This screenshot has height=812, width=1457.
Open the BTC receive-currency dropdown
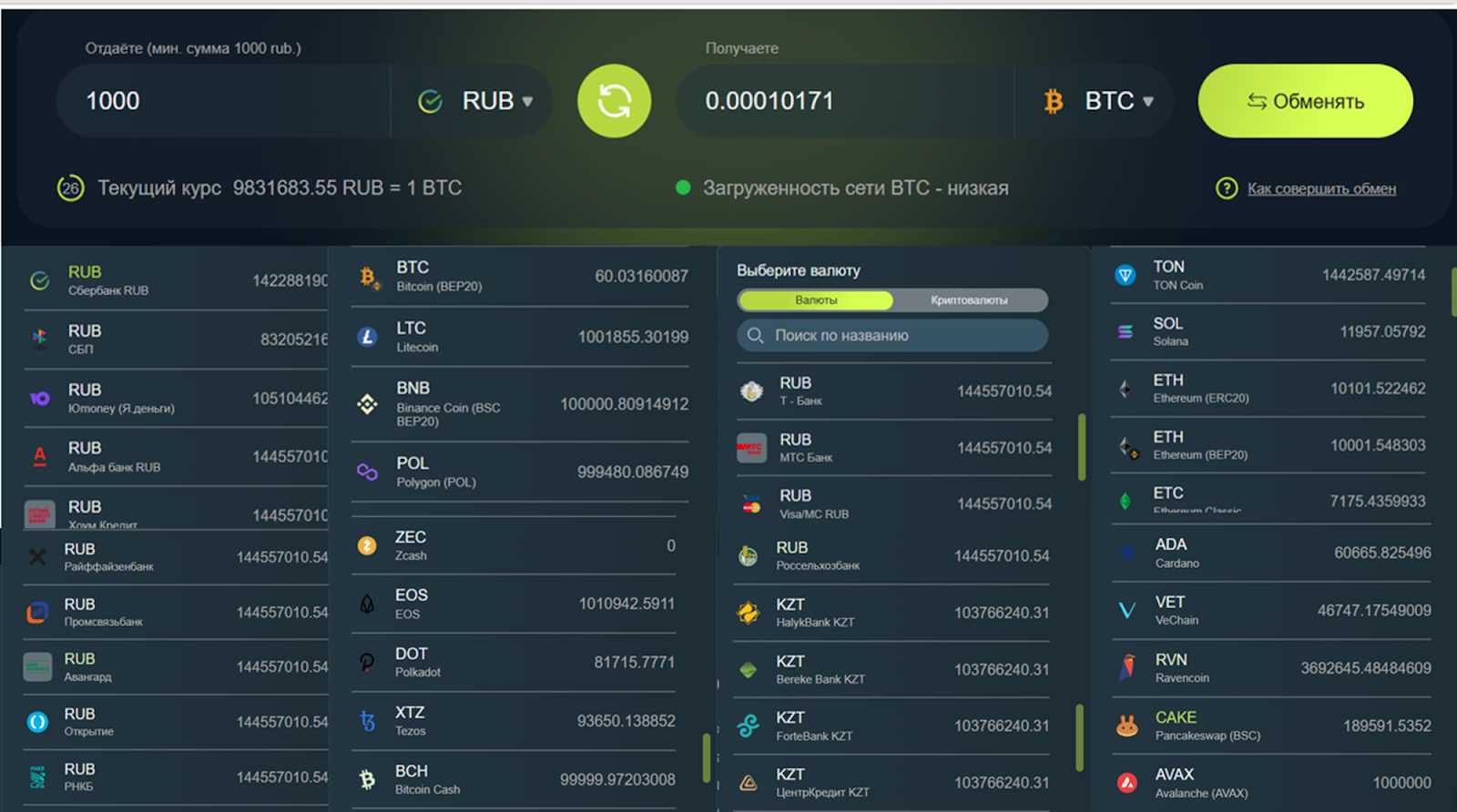[x=1097, y=101]
